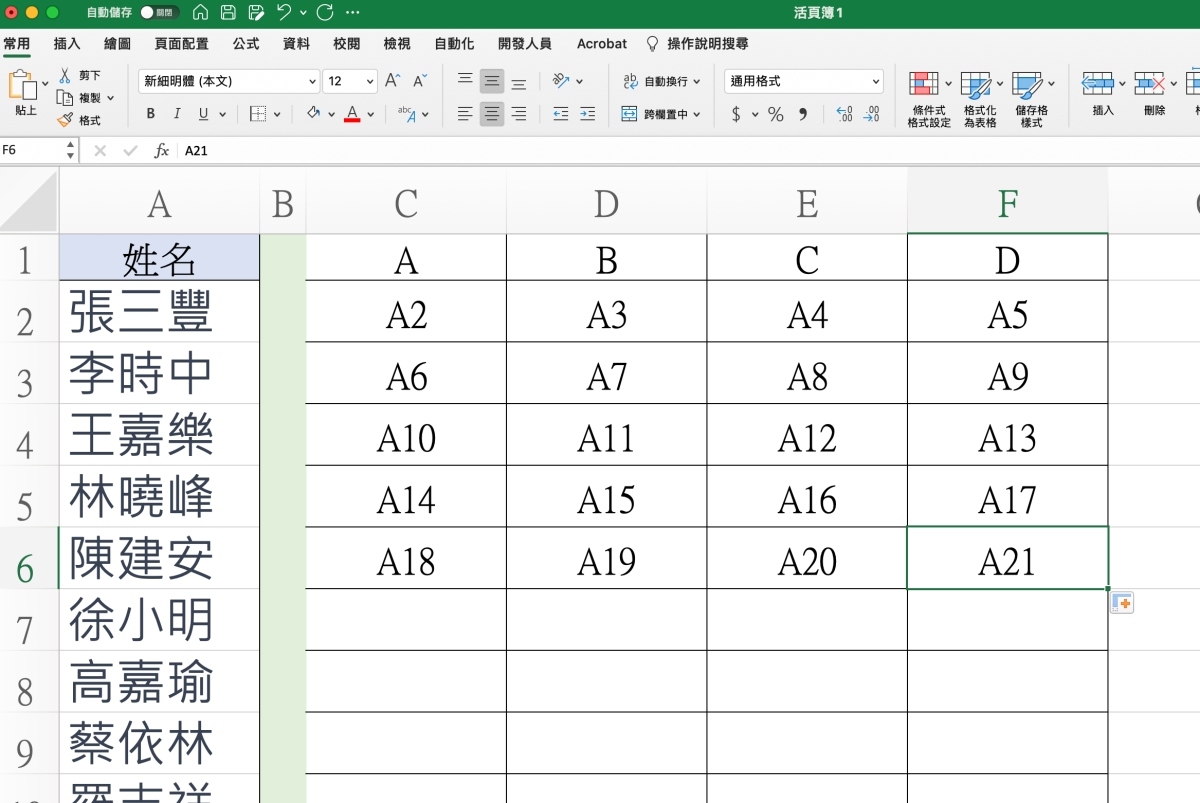Switch to the 資料 (Data) tab

click(297, 44)
